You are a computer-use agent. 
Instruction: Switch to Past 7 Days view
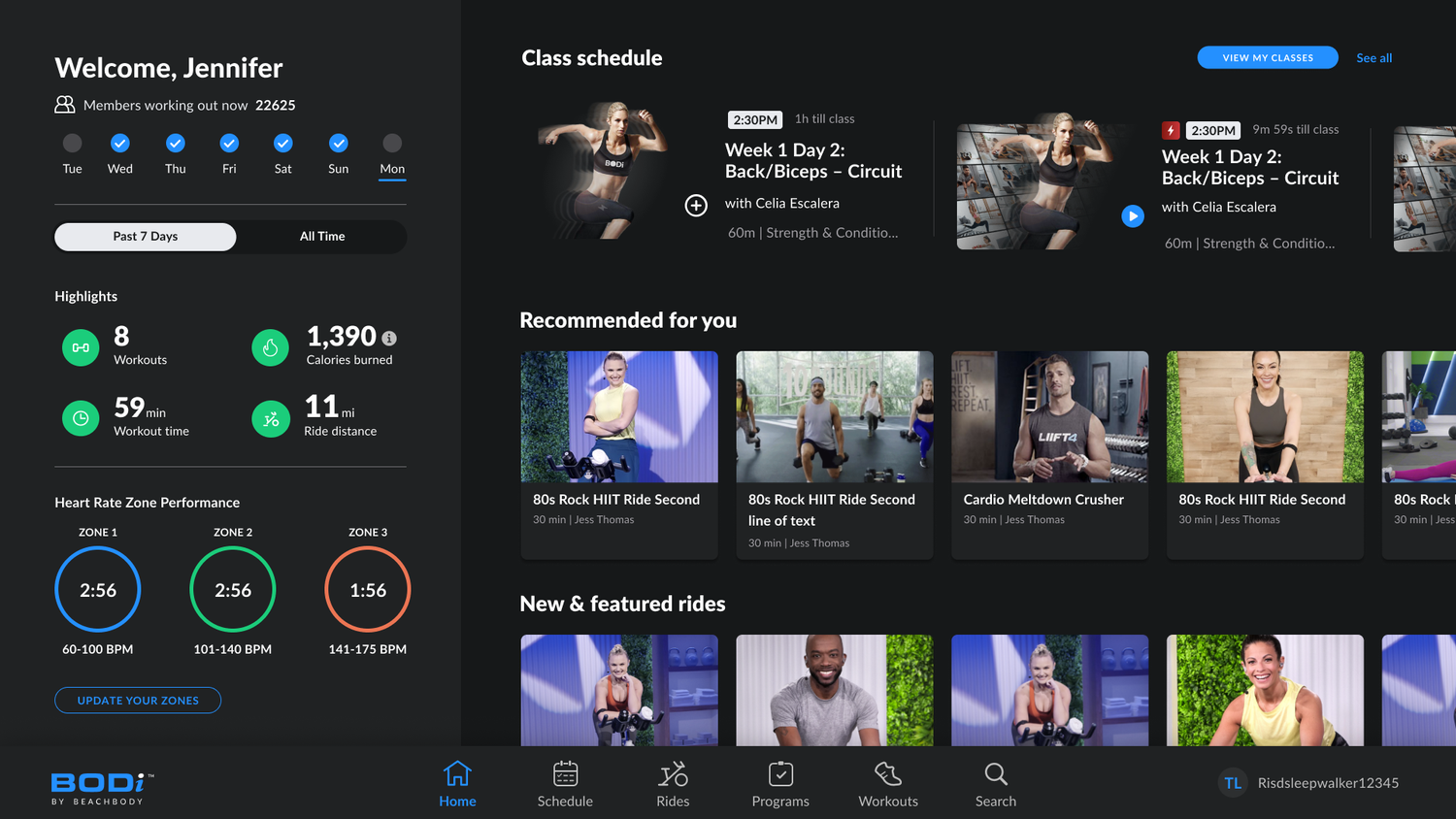click(x=146, y=237)
